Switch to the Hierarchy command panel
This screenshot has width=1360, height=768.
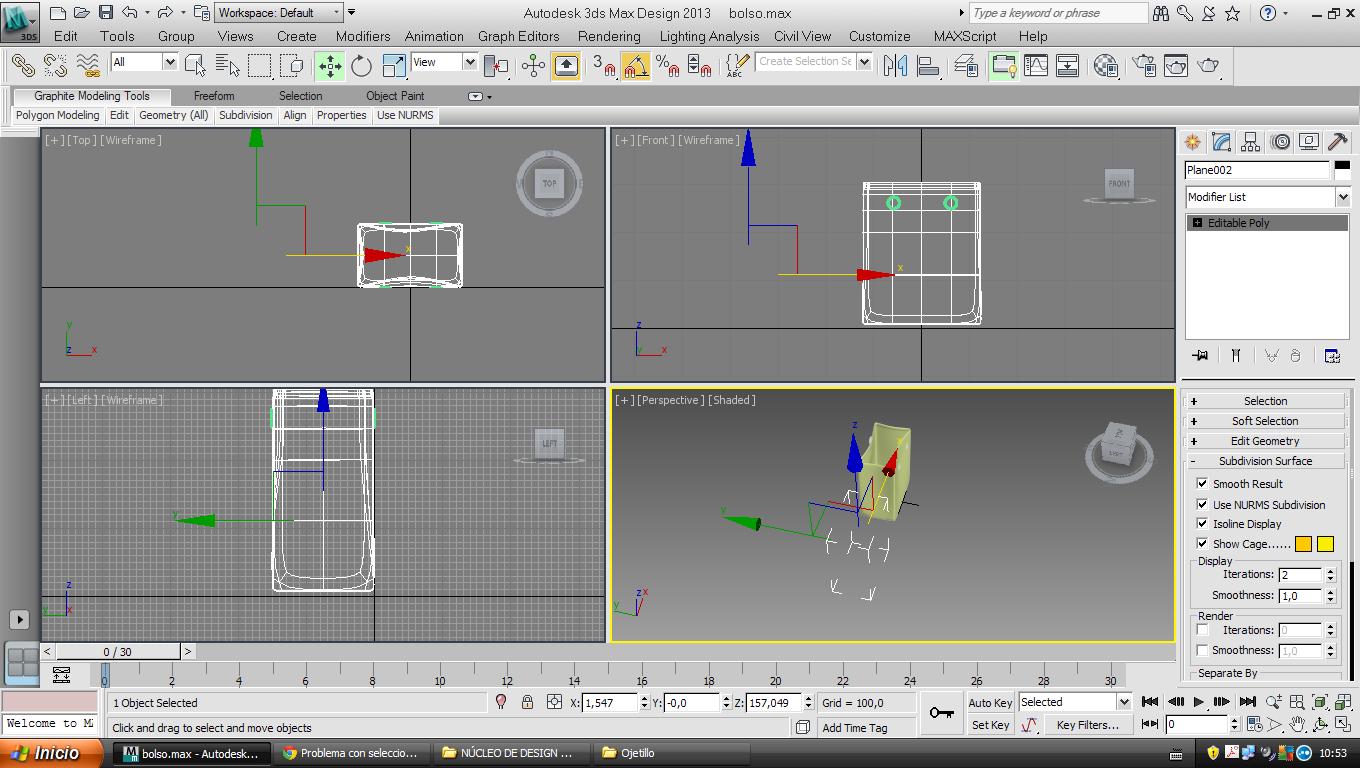(x=1250, y=142)
